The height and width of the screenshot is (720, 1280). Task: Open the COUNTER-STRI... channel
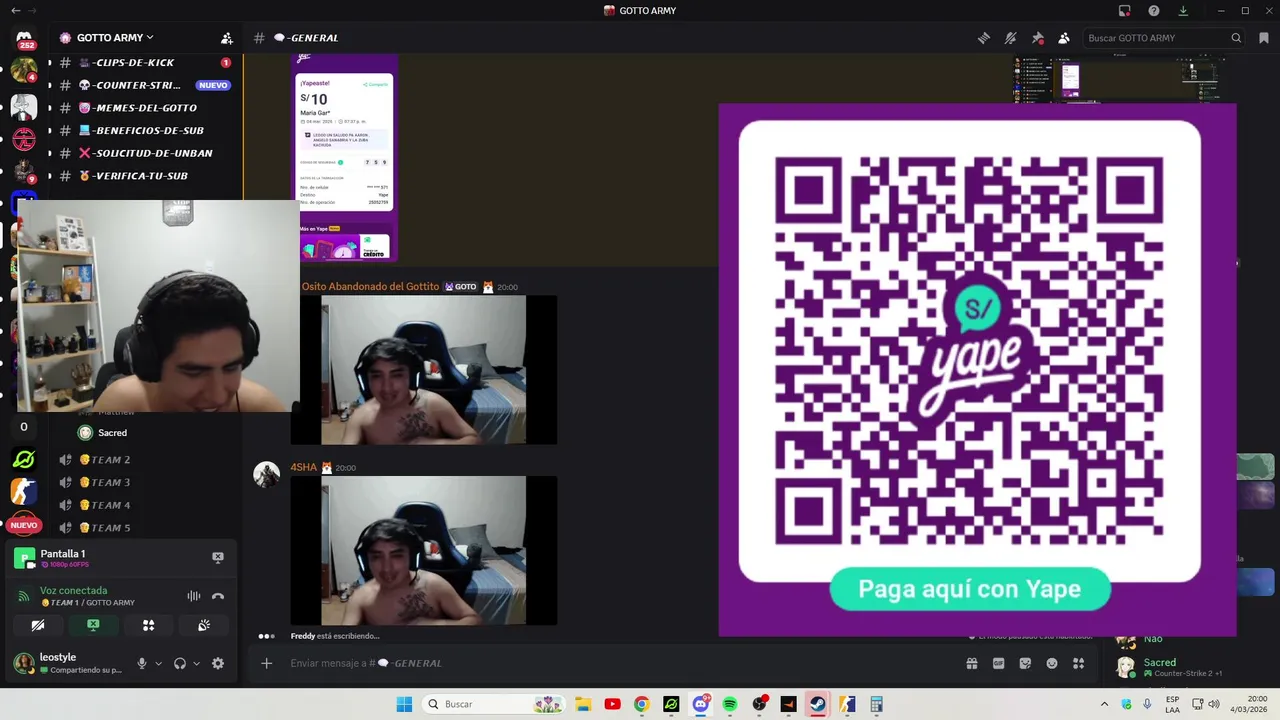pos(145,85)
